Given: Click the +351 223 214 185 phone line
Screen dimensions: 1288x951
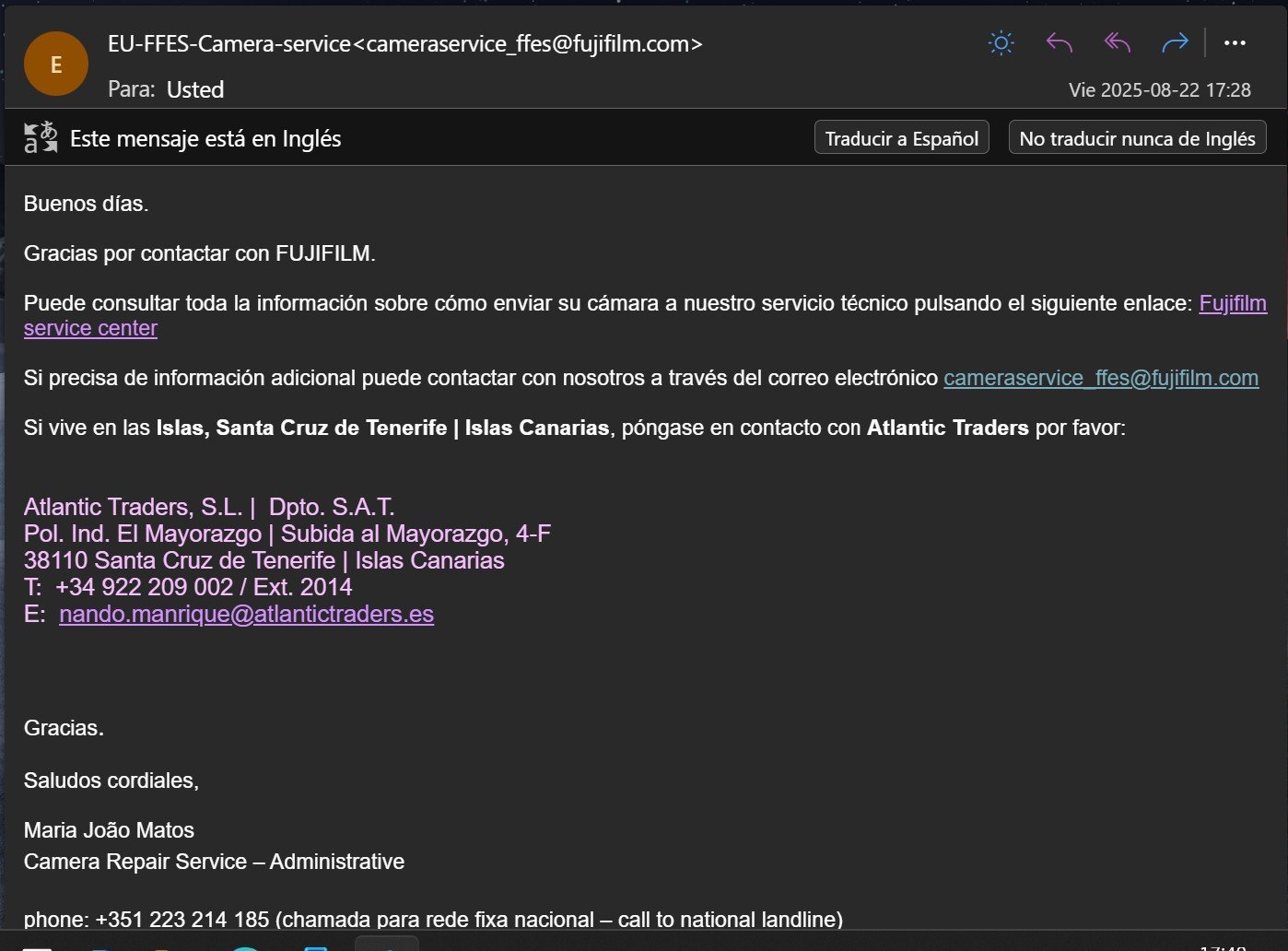Looking at the screenshot, I should tap(181, 919).
